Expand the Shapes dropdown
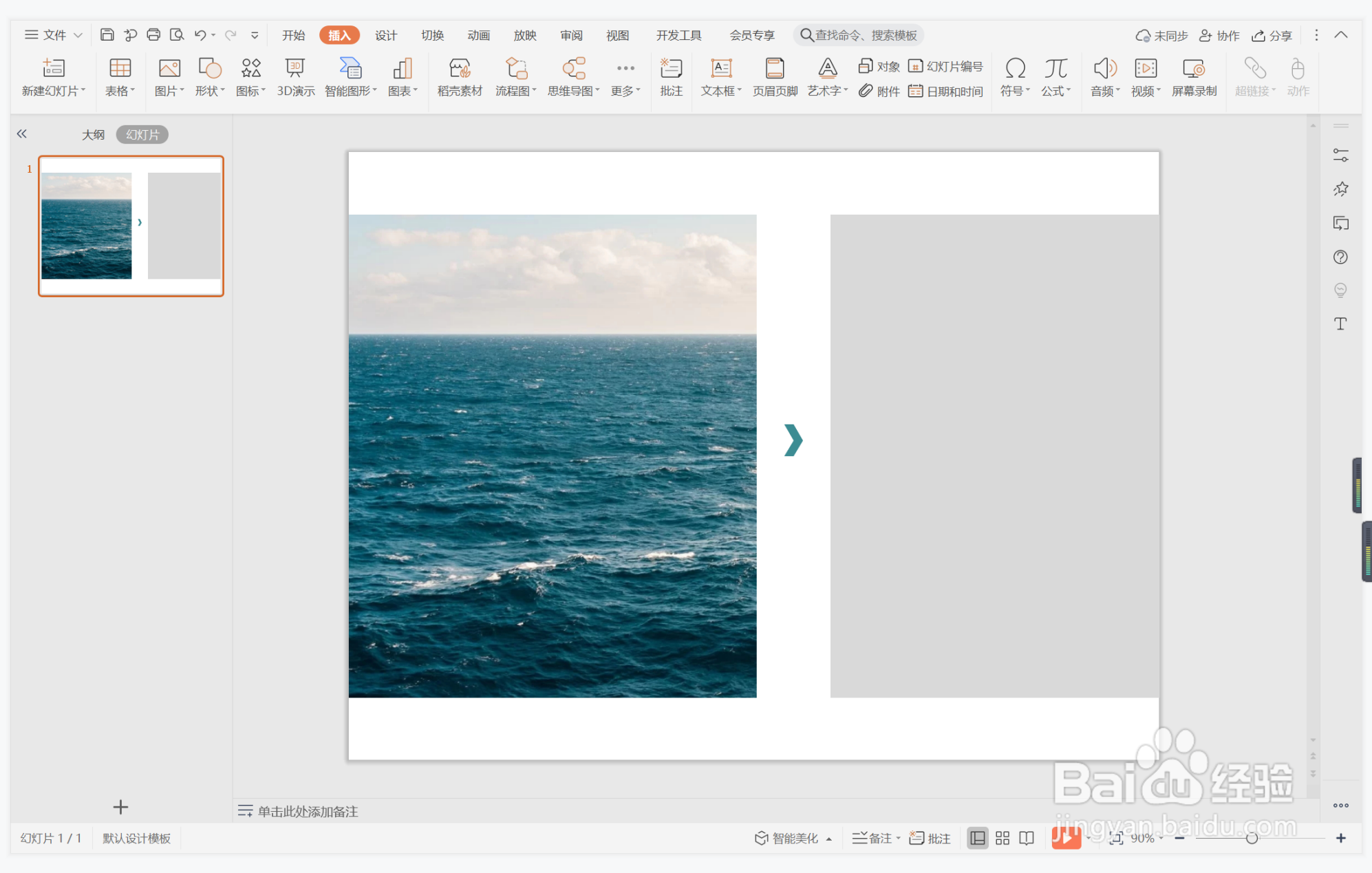This screenshot has height=873, width=1372. coord(222,91)
